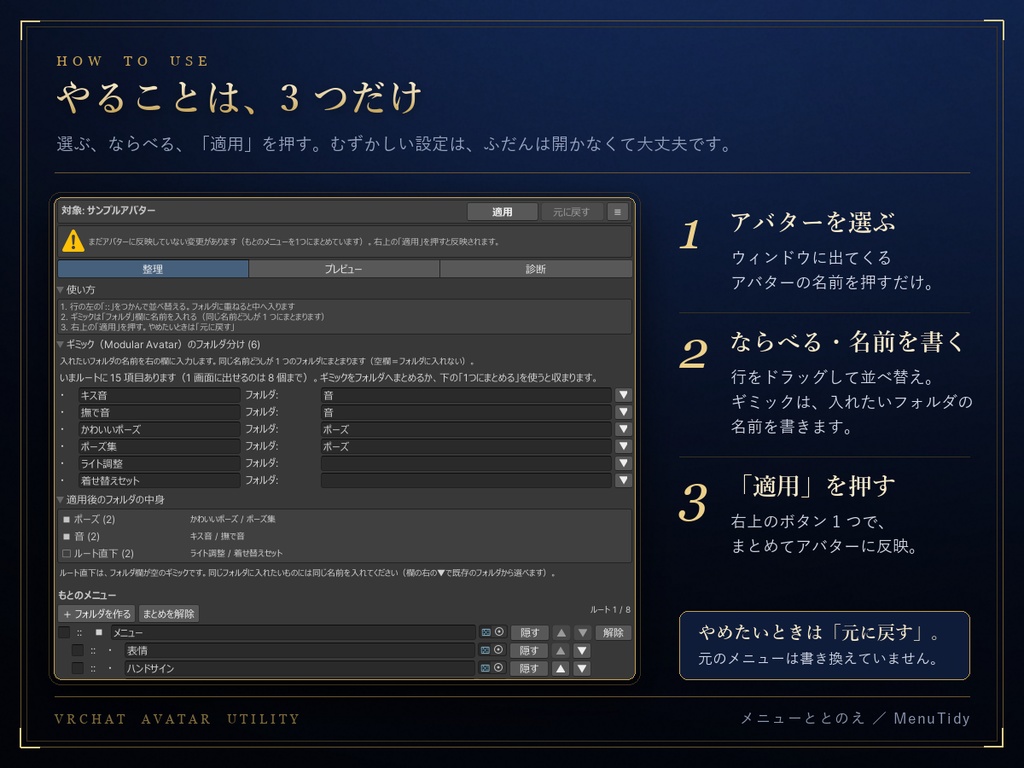The image size is (1024, 768).
Task: Move ハンドサイン row down with arrow
Action: tap(583, 668)
